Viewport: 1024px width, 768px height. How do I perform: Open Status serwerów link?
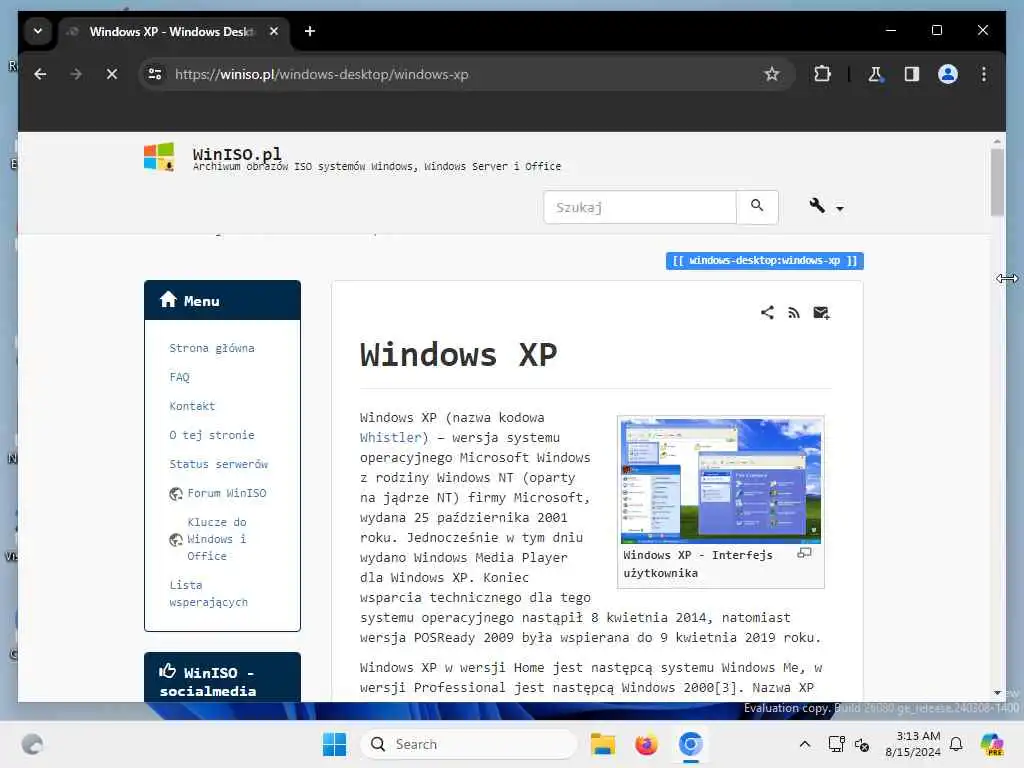click(218, 464)
